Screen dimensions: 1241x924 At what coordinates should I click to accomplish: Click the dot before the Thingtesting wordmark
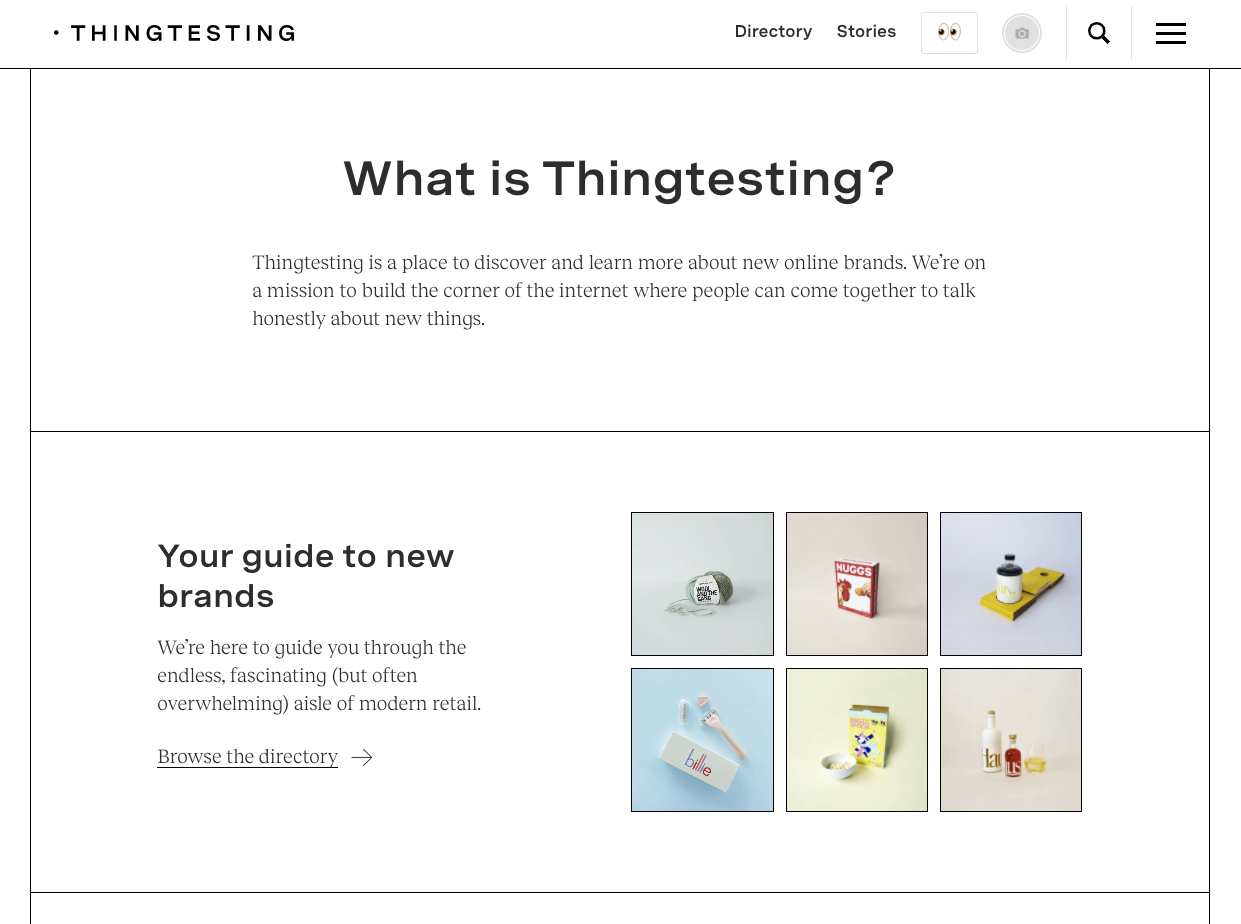pyautogui.click(x=56, y=33)
